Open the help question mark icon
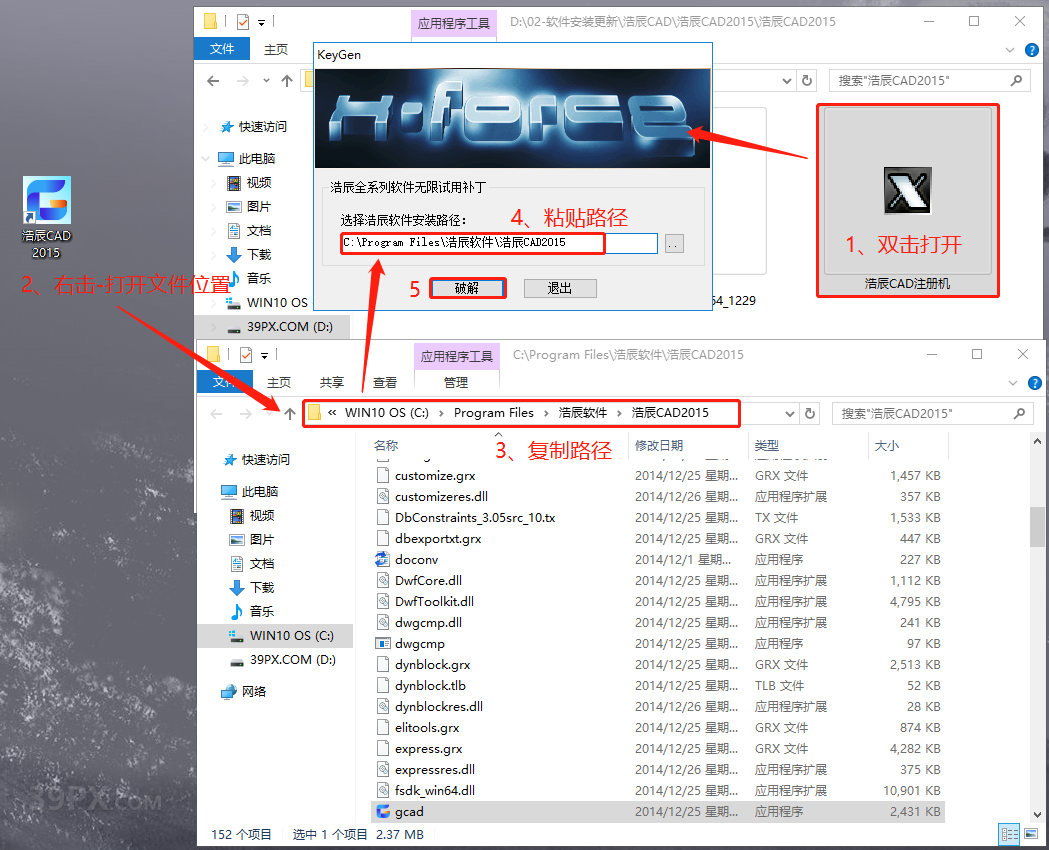This screenshot has width=1049, height=850. coord(1035,382)
